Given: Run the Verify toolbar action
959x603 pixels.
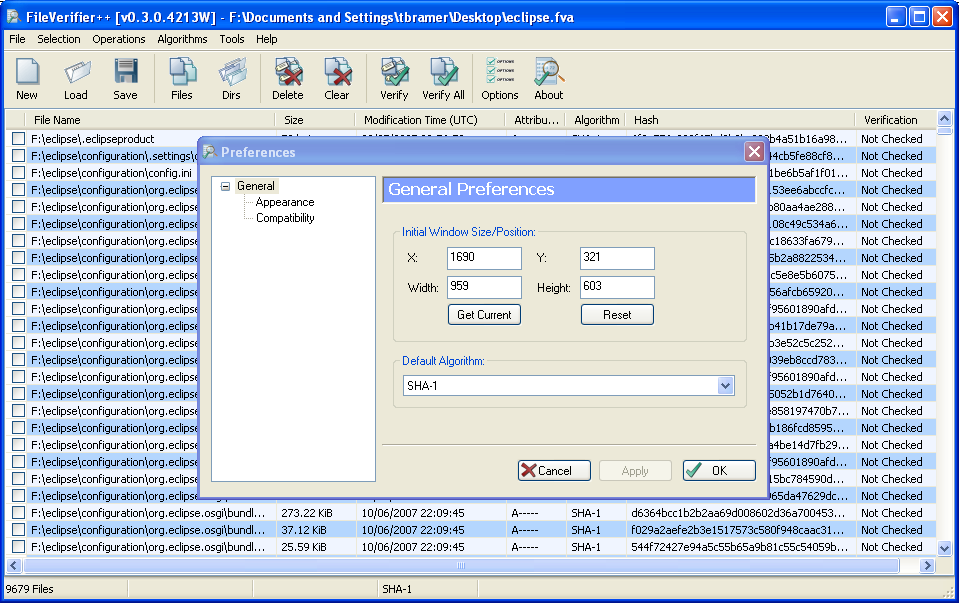Looking at the screenshot, I should (x=394, y=78).
